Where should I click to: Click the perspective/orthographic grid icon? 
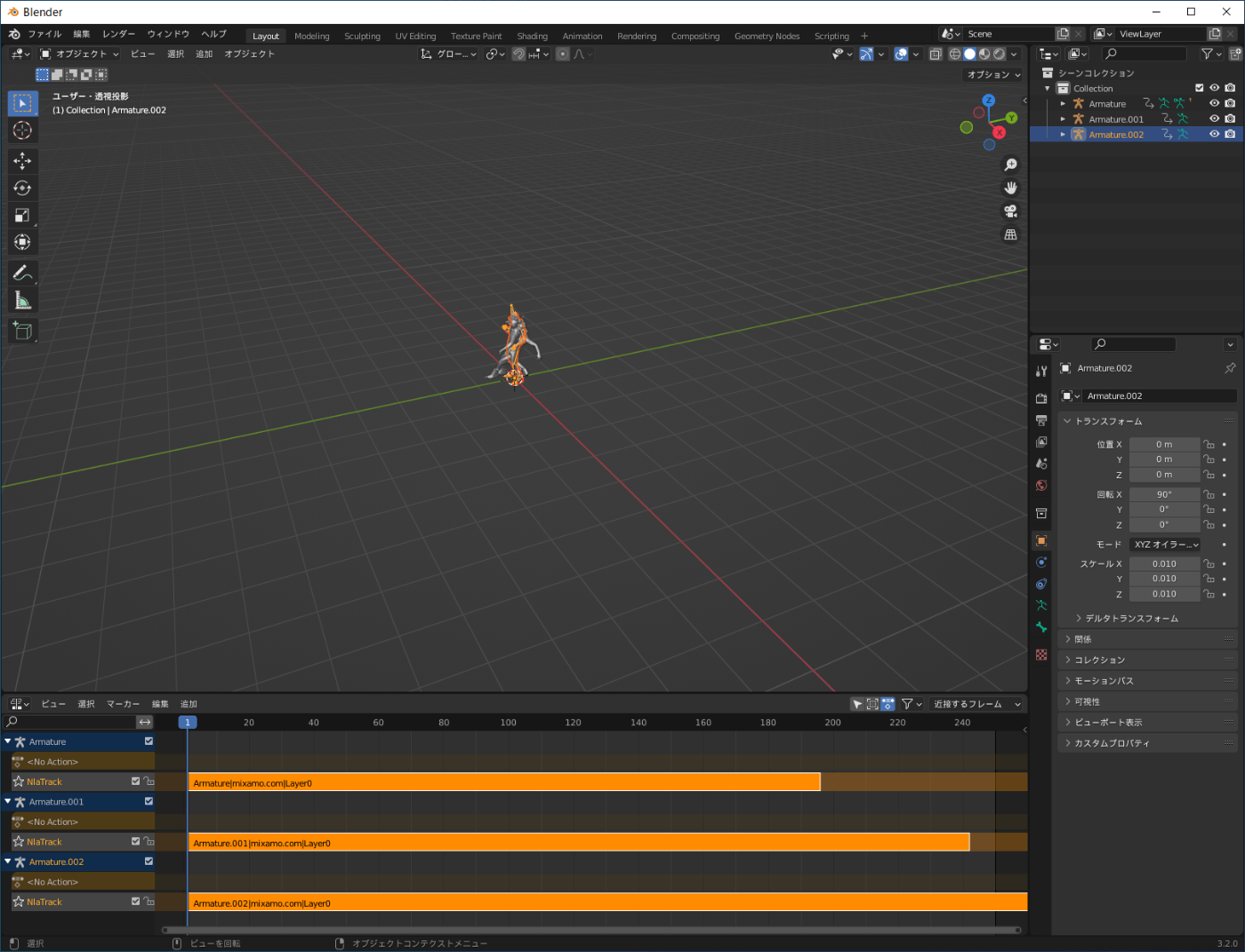pos(1010,235)
